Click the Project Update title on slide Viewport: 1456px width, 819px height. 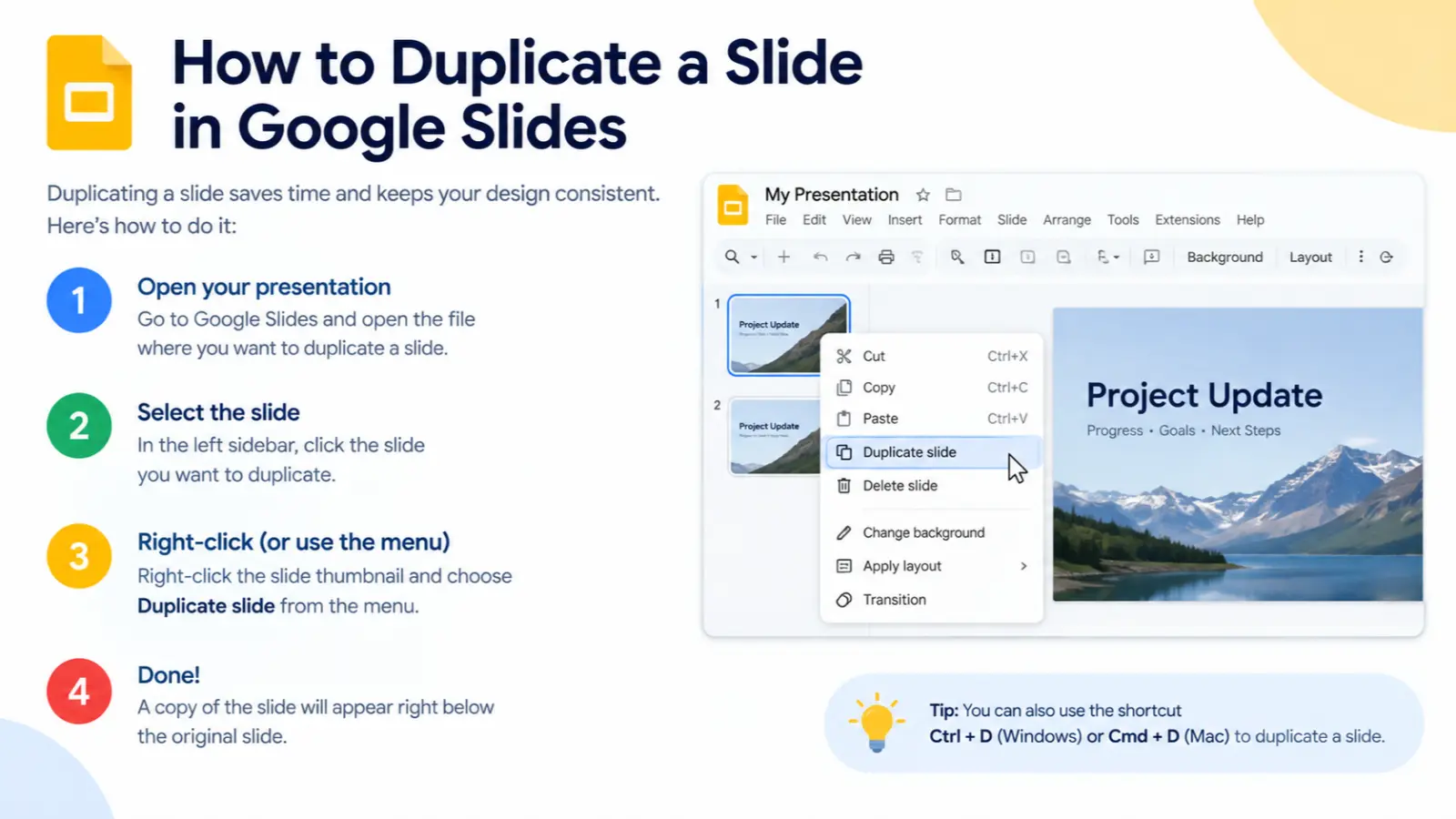click(x=1204, y=395)
